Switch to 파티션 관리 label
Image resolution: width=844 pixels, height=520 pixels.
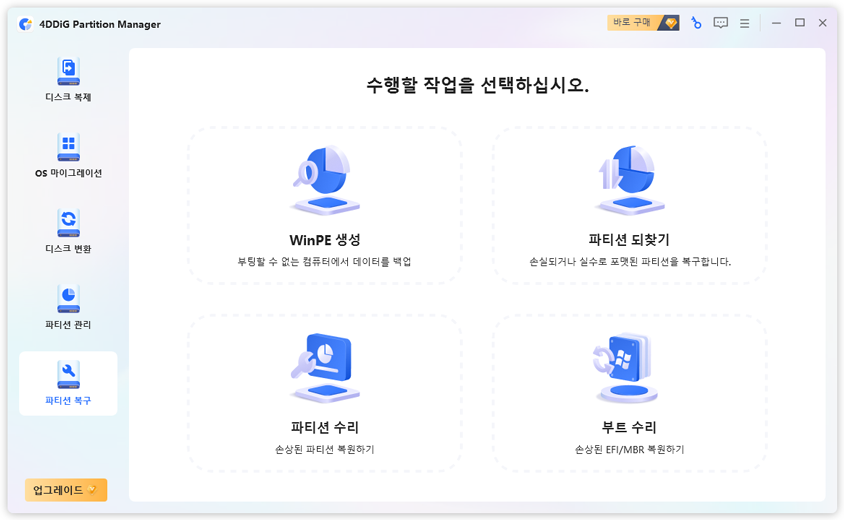(x=68, y=325)
